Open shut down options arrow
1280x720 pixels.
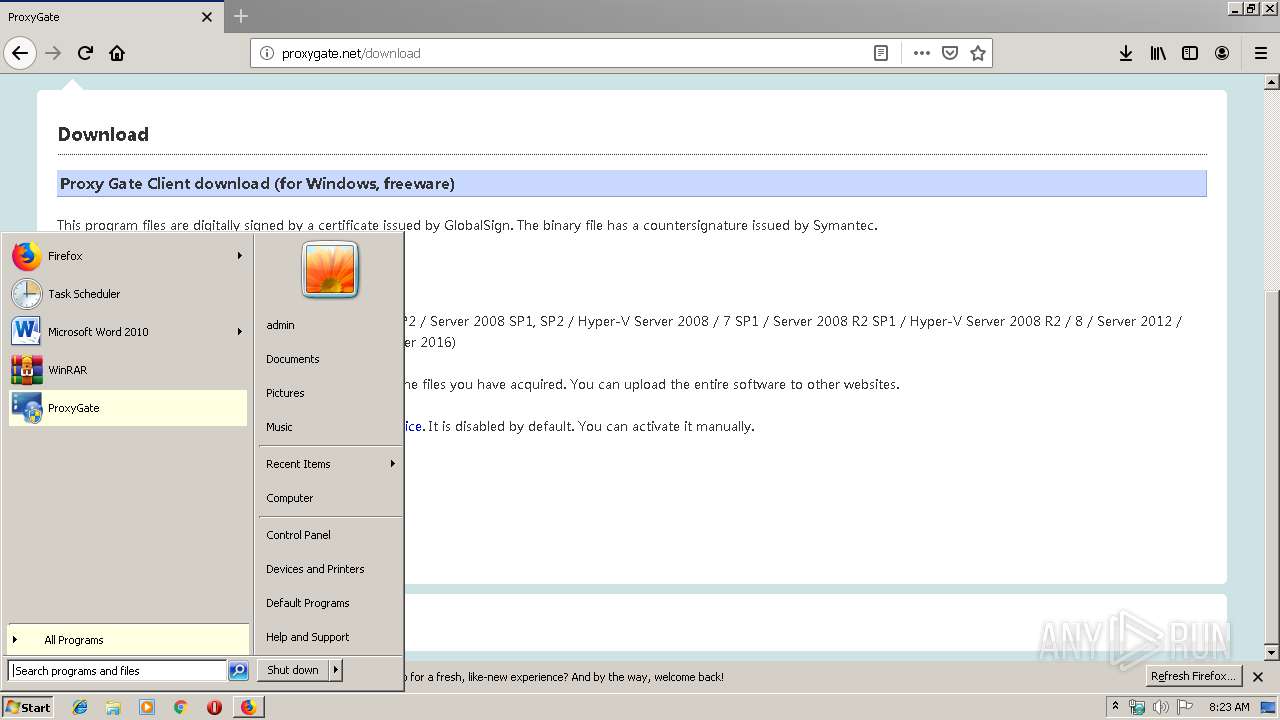[x=336, y=670]
